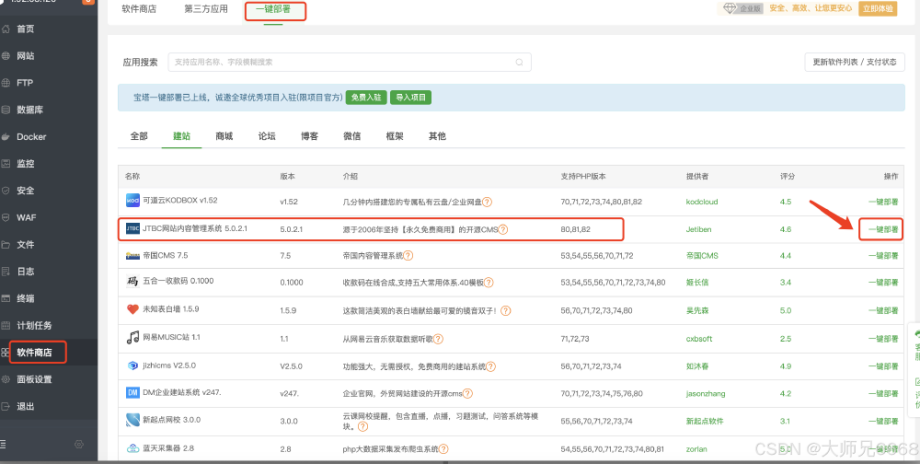Deploy 帝国CMS via 一键部署 link
Viewport: 920px width, 464px height.
click(x=883, y=256)
